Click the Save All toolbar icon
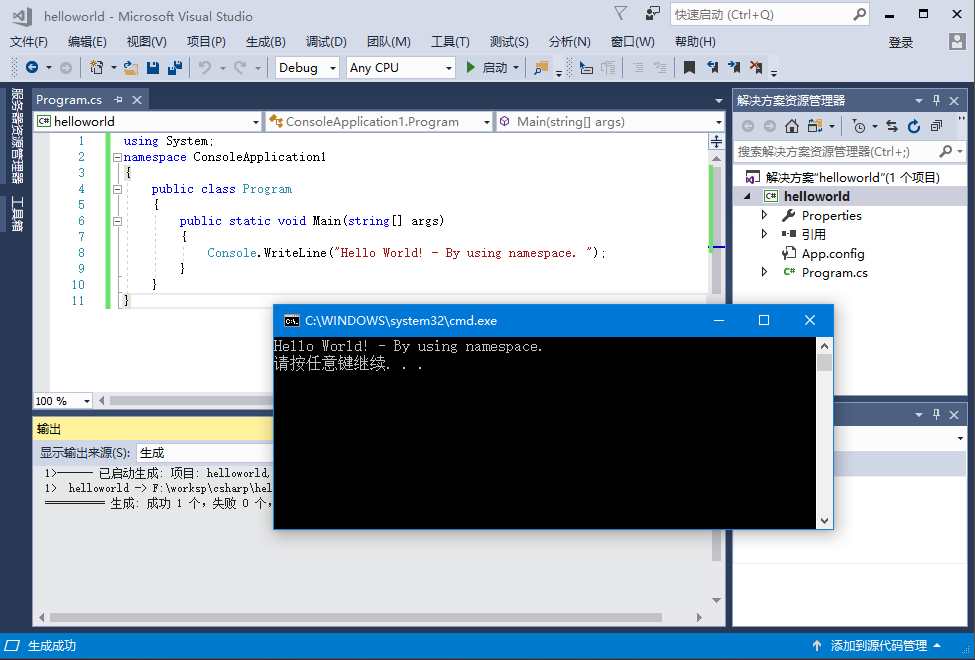The image size is (975, 660). (x=175, y=68)
